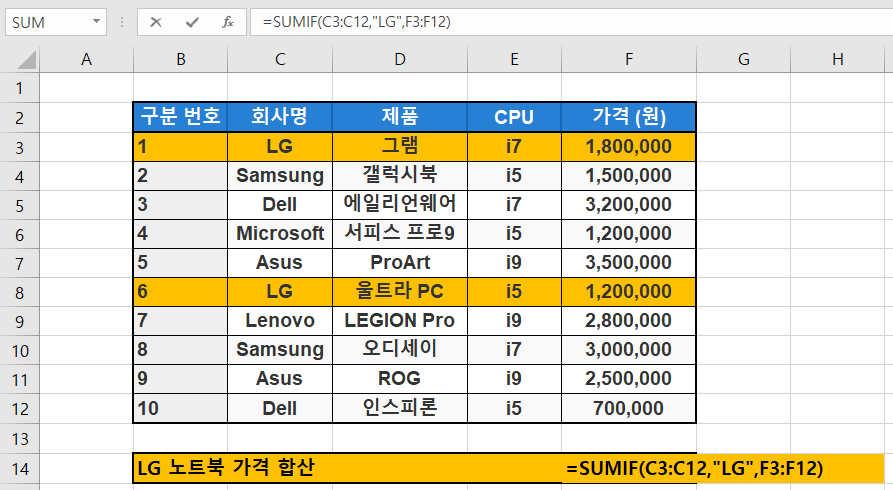Select the 3,000,000 price cell
The width and height of the screenshot is (893, 490).
tap(629, 350)
